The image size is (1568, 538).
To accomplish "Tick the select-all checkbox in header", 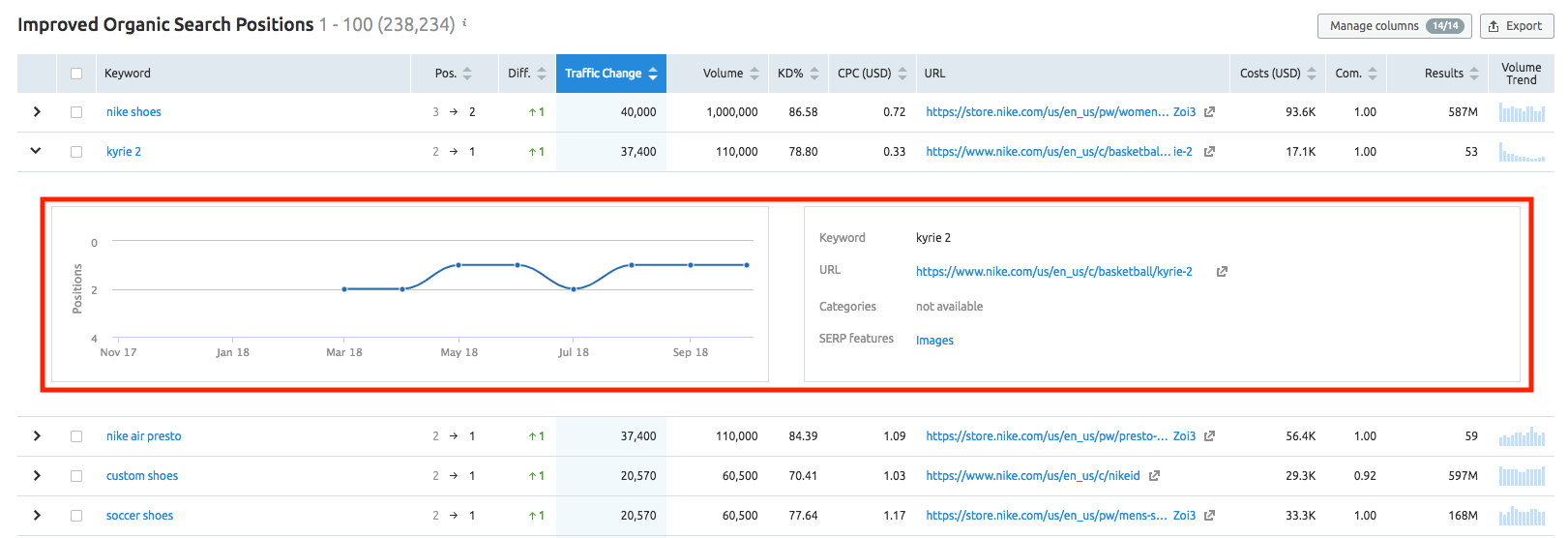I will click(x=76, y=74).
